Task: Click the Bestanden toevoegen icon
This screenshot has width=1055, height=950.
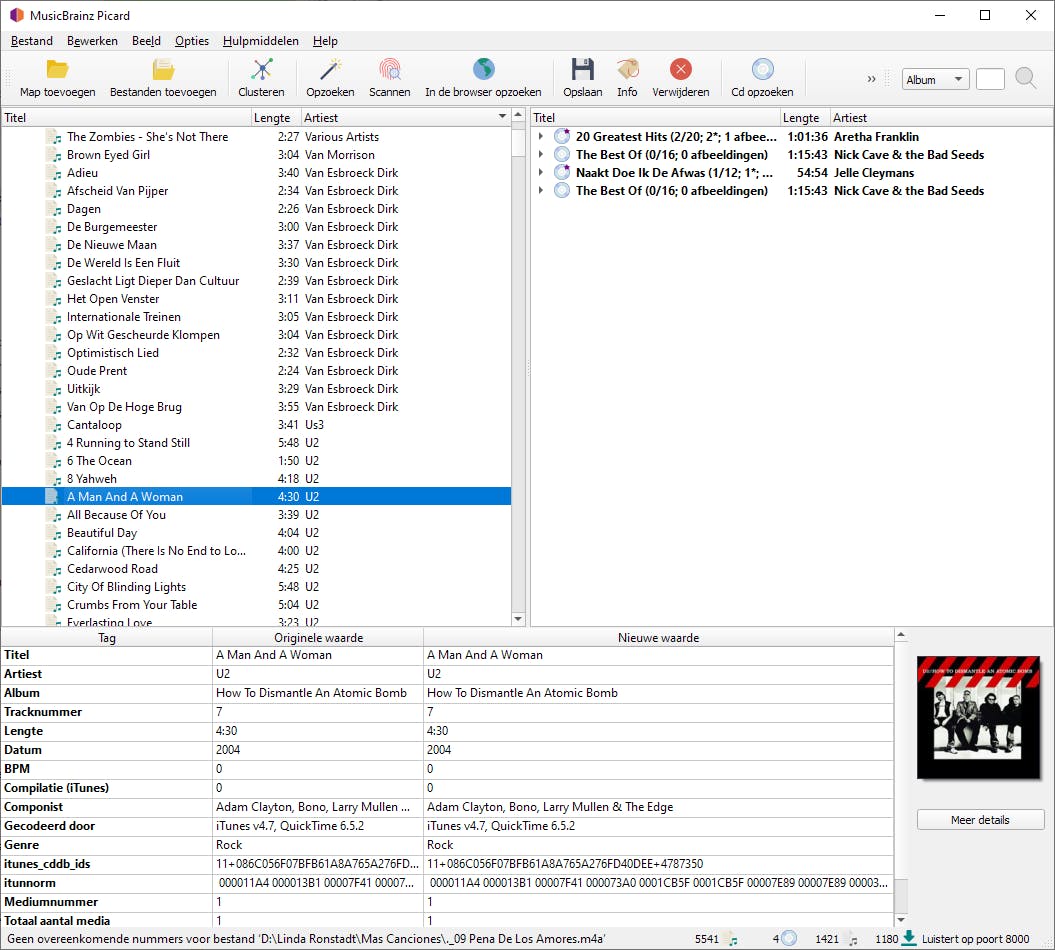Action: tap(163, 69)
